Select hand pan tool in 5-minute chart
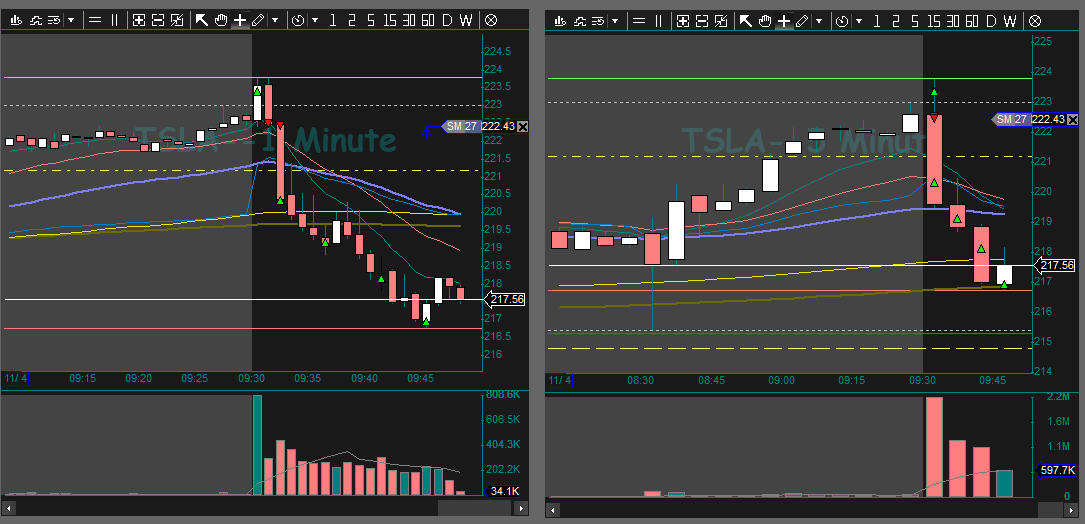The width and height of the screenshot is (1085, 524). 765,21
